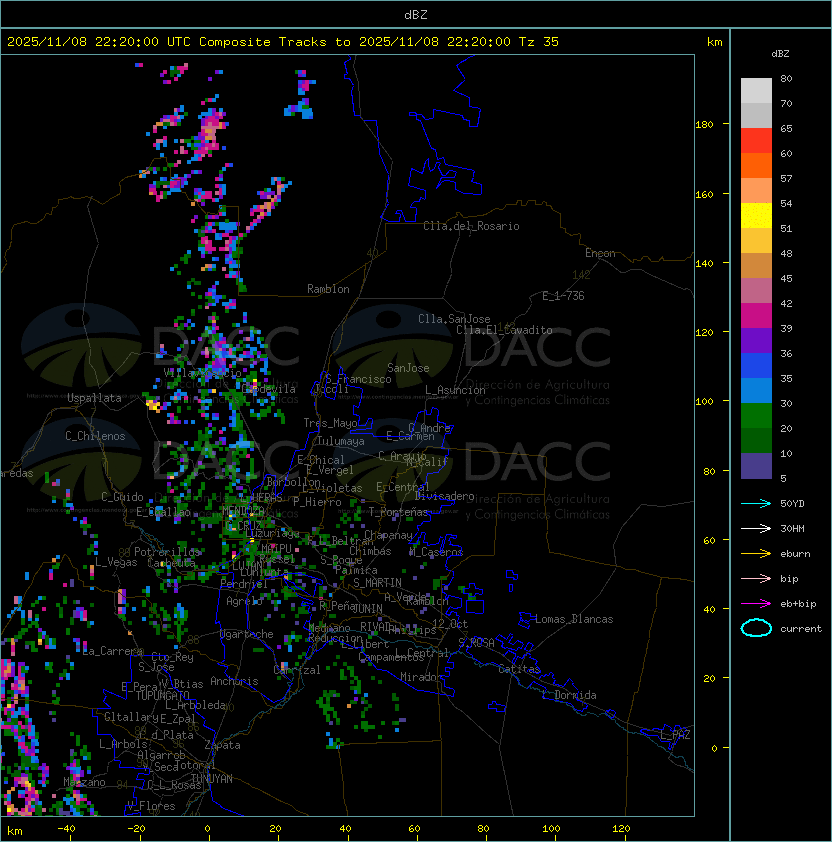Click the cyan current ellipse icon
The width and height of the screenshot is (832, 842).
[x=756, y=628]
